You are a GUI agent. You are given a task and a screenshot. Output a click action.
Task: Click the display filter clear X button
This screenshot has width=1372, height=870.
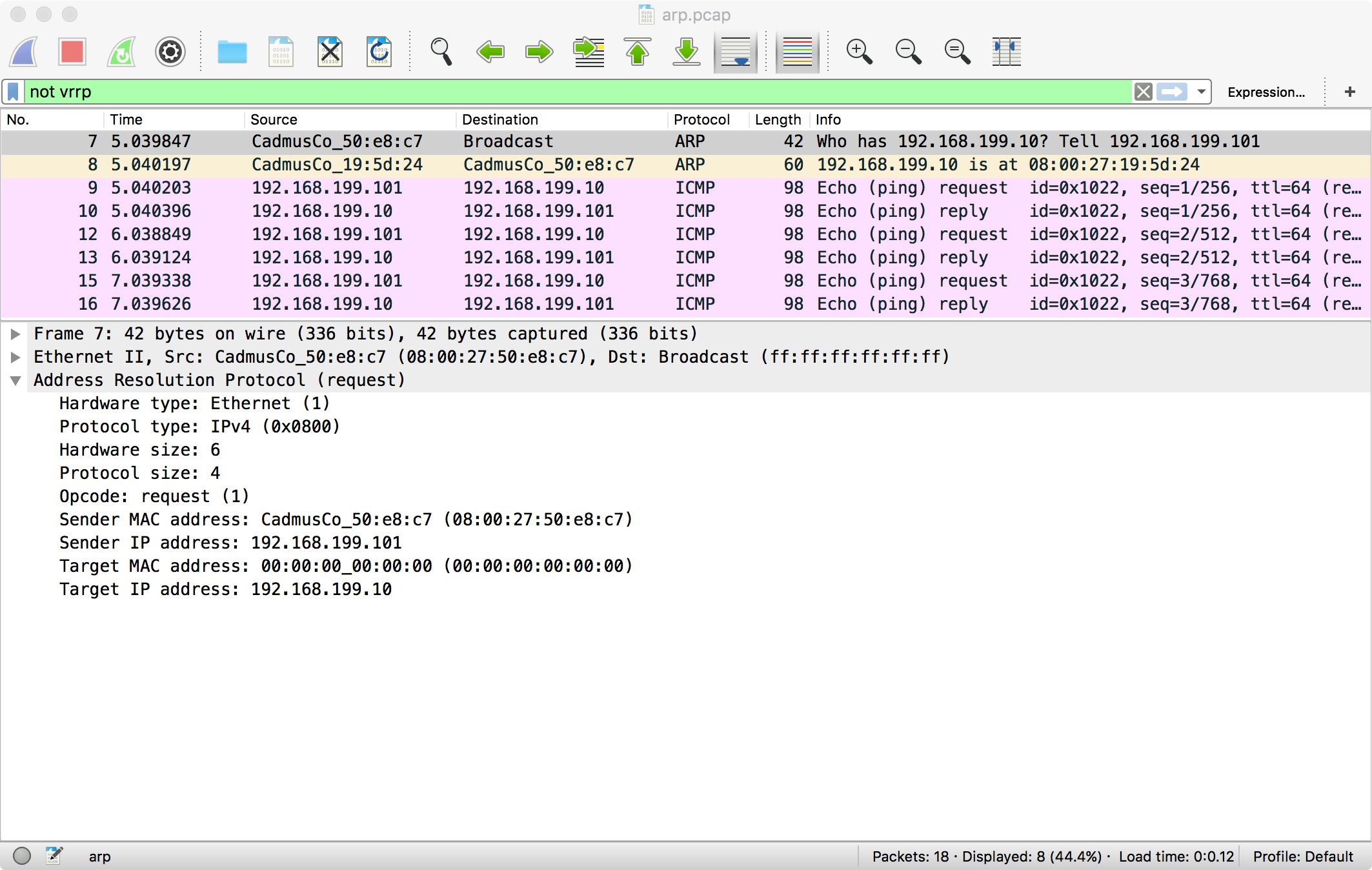click(x=1142, y=92)
